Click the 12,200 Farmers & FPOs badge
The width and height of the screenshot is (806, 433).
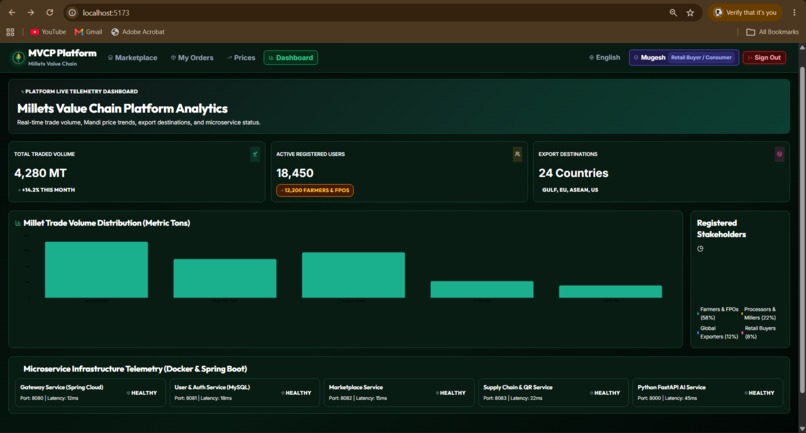point(315,190)
